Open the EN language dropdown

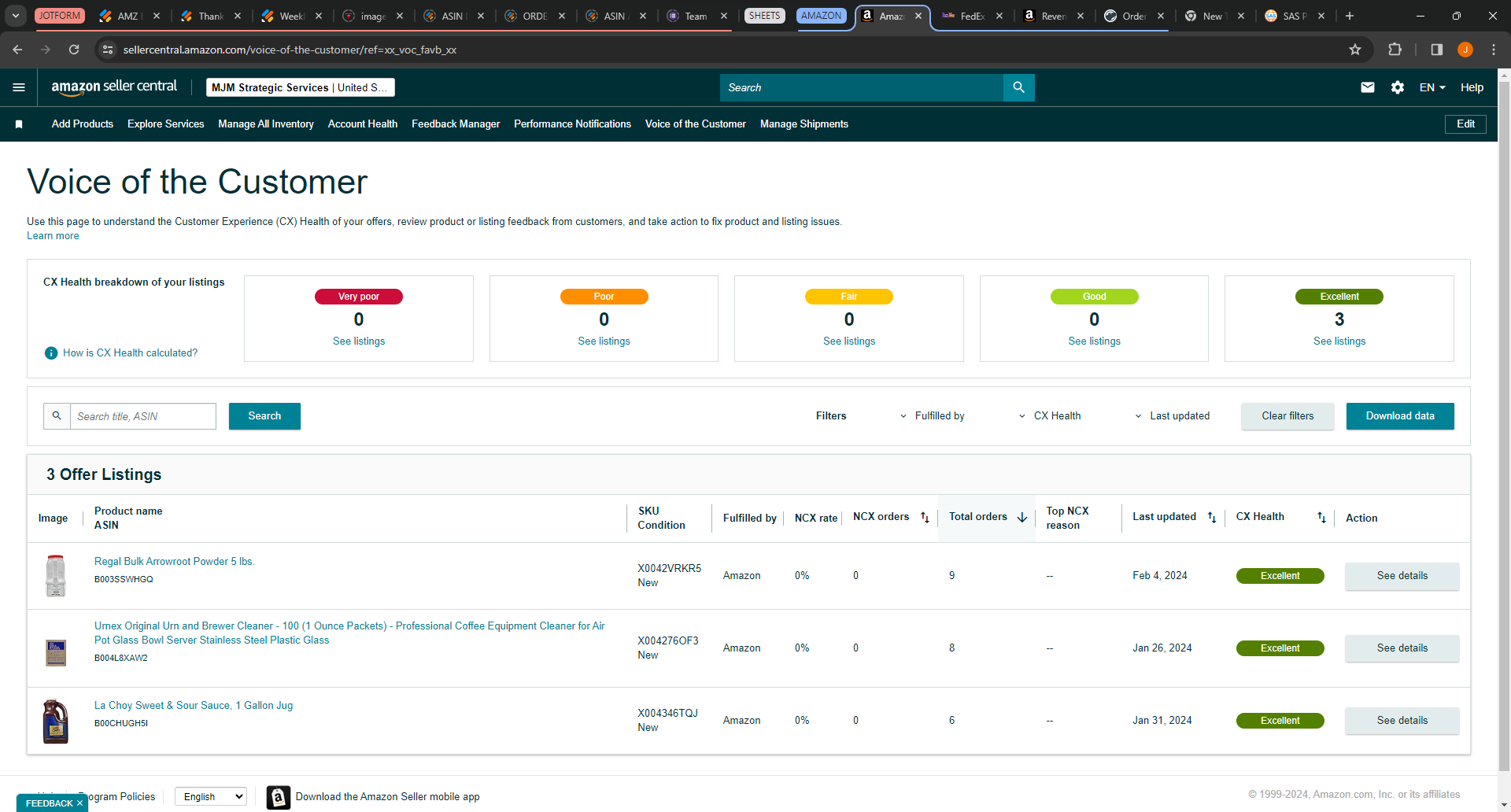(x=1432, y=87)
